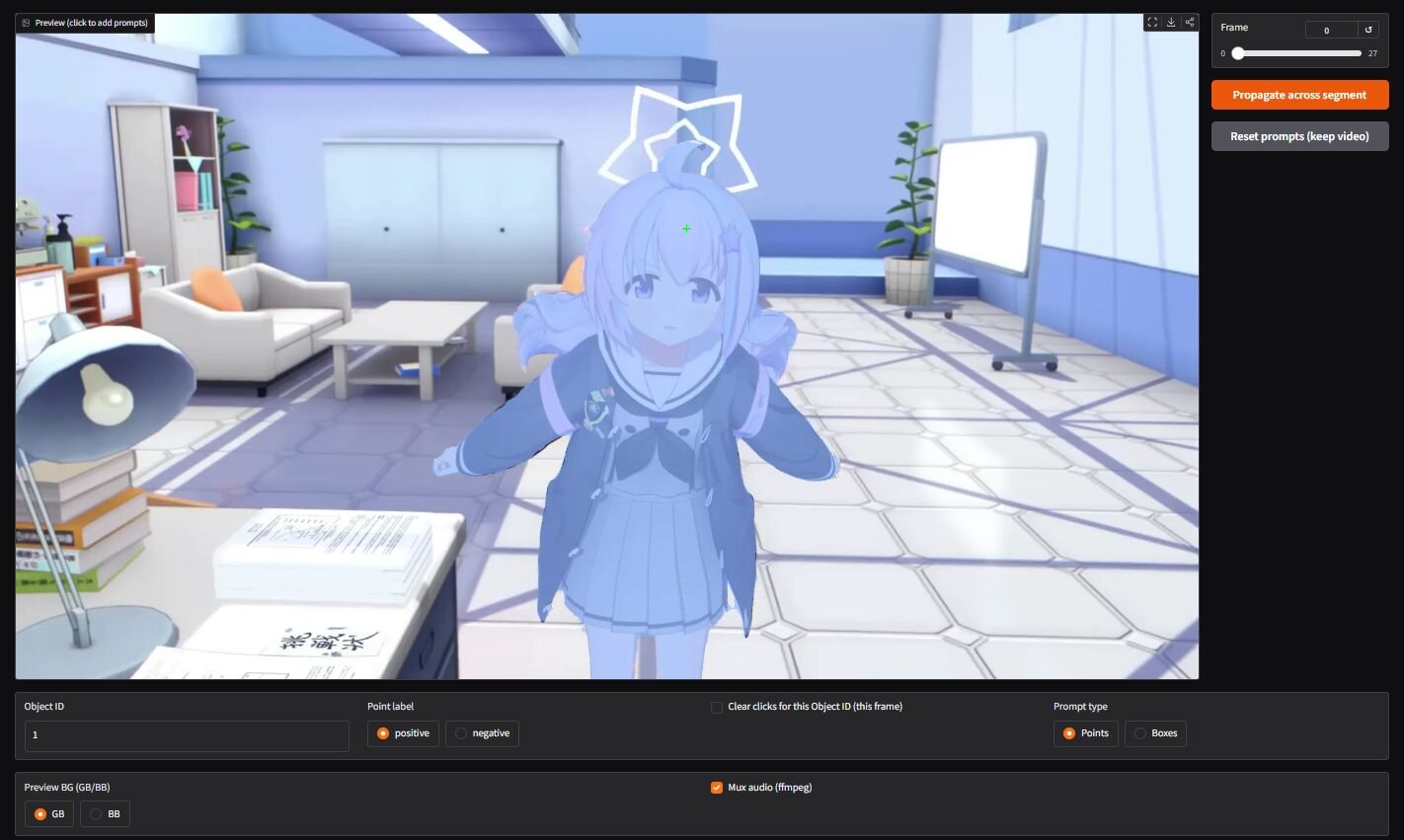This screenshot has width=1404, height=840.
Task: Click the share icon on preview
Action: [1190, 23]
